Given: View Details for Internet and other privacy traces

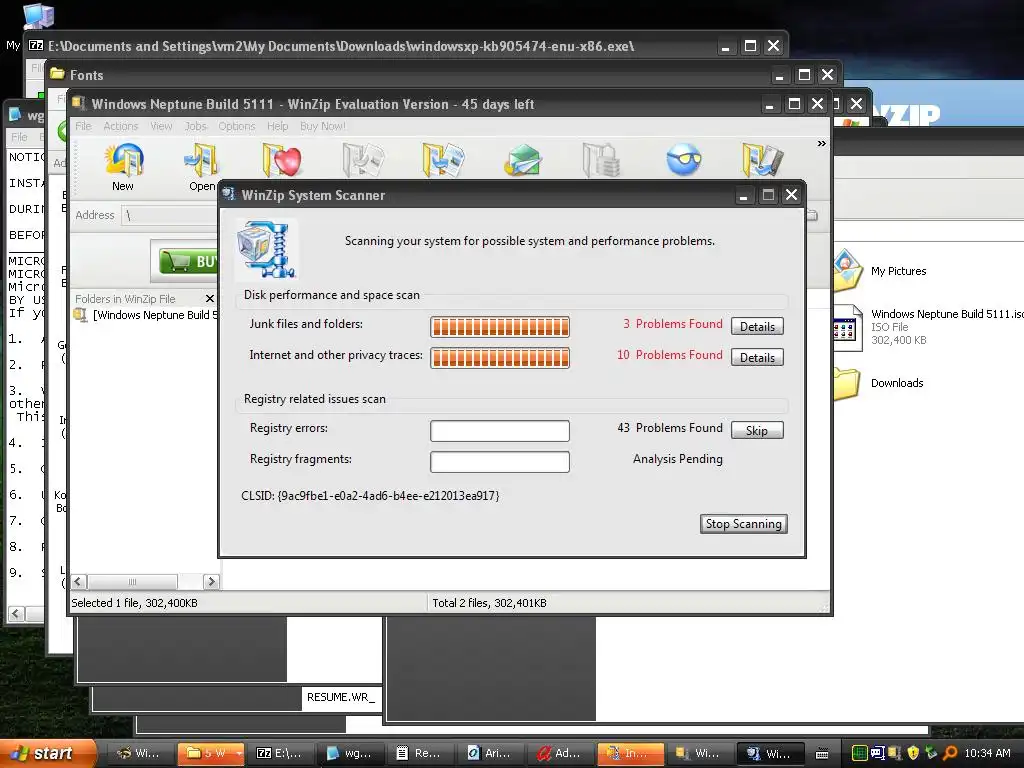Looking at the screenshot, I should [x=757, y=357].
